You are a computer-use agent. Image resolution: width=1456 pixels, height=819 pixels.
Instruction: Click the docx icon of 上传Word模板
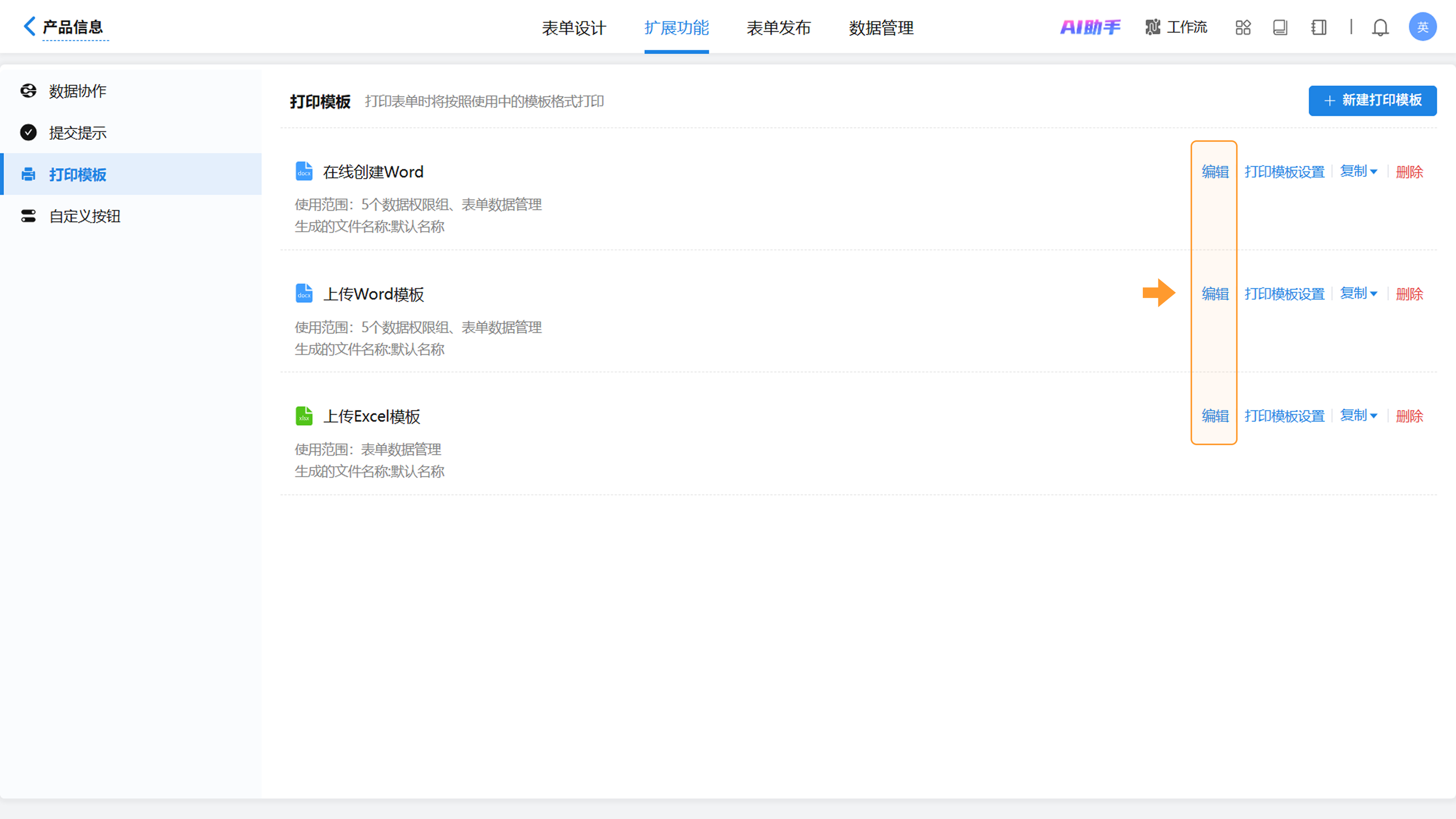304,293
